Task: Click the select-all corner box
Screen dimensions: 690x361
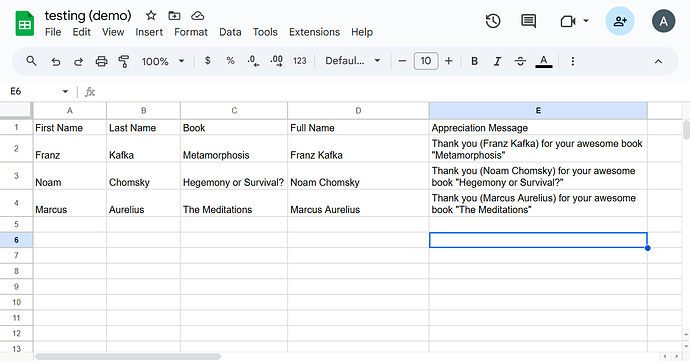Action: tap(16, 111)
